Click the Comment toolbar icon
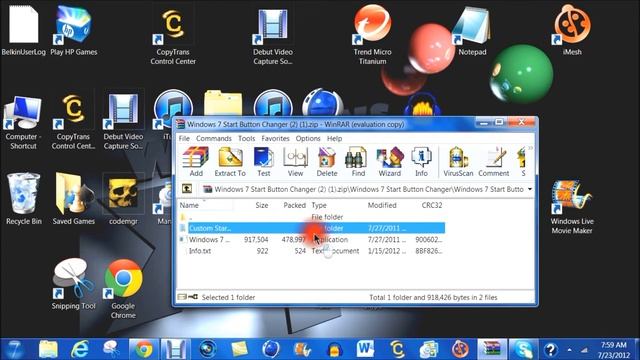This screenshot has height=360, width=640. [493, 162]
